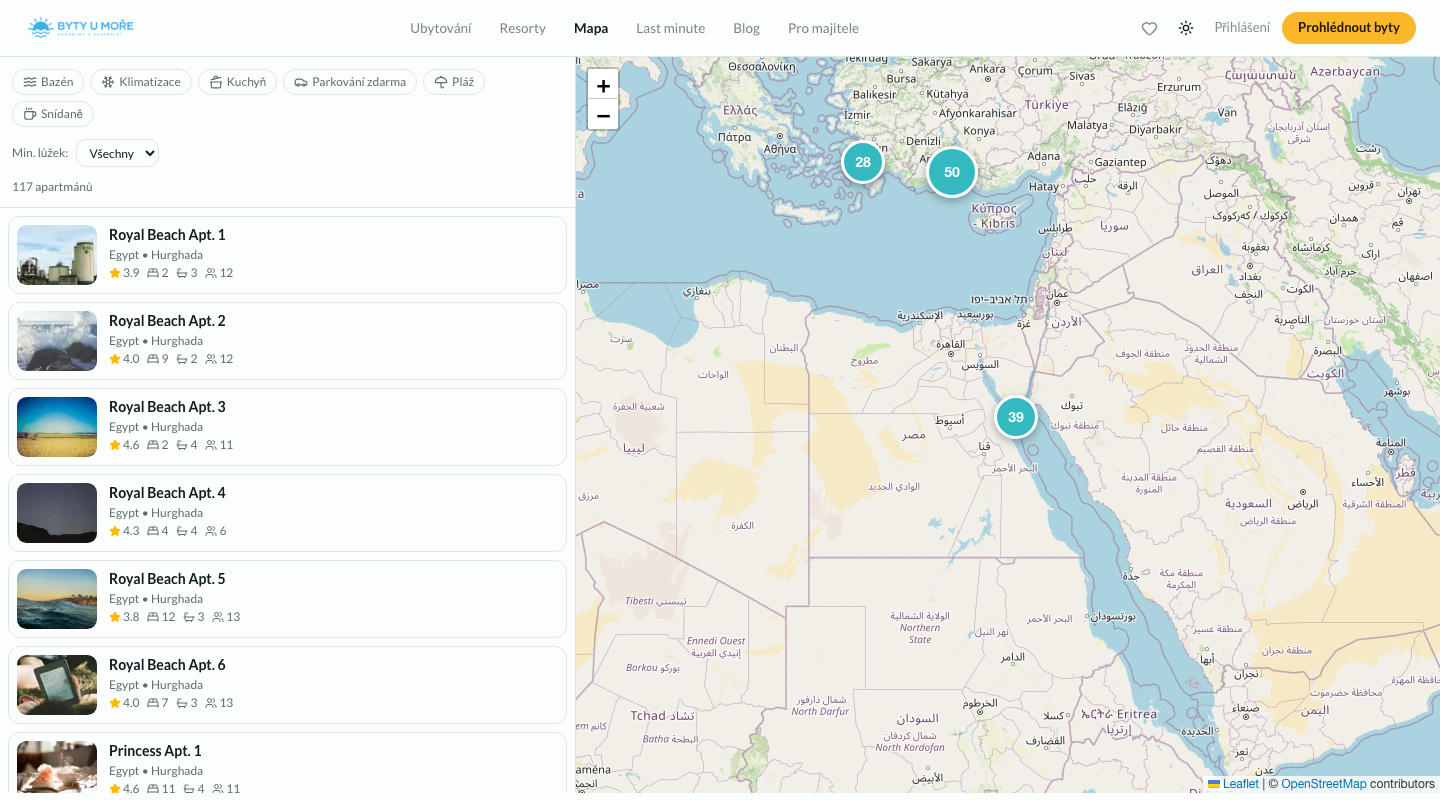Open the map cluster marked 39
Viewport: 1440px width, 800px height.
point(1016,417)
